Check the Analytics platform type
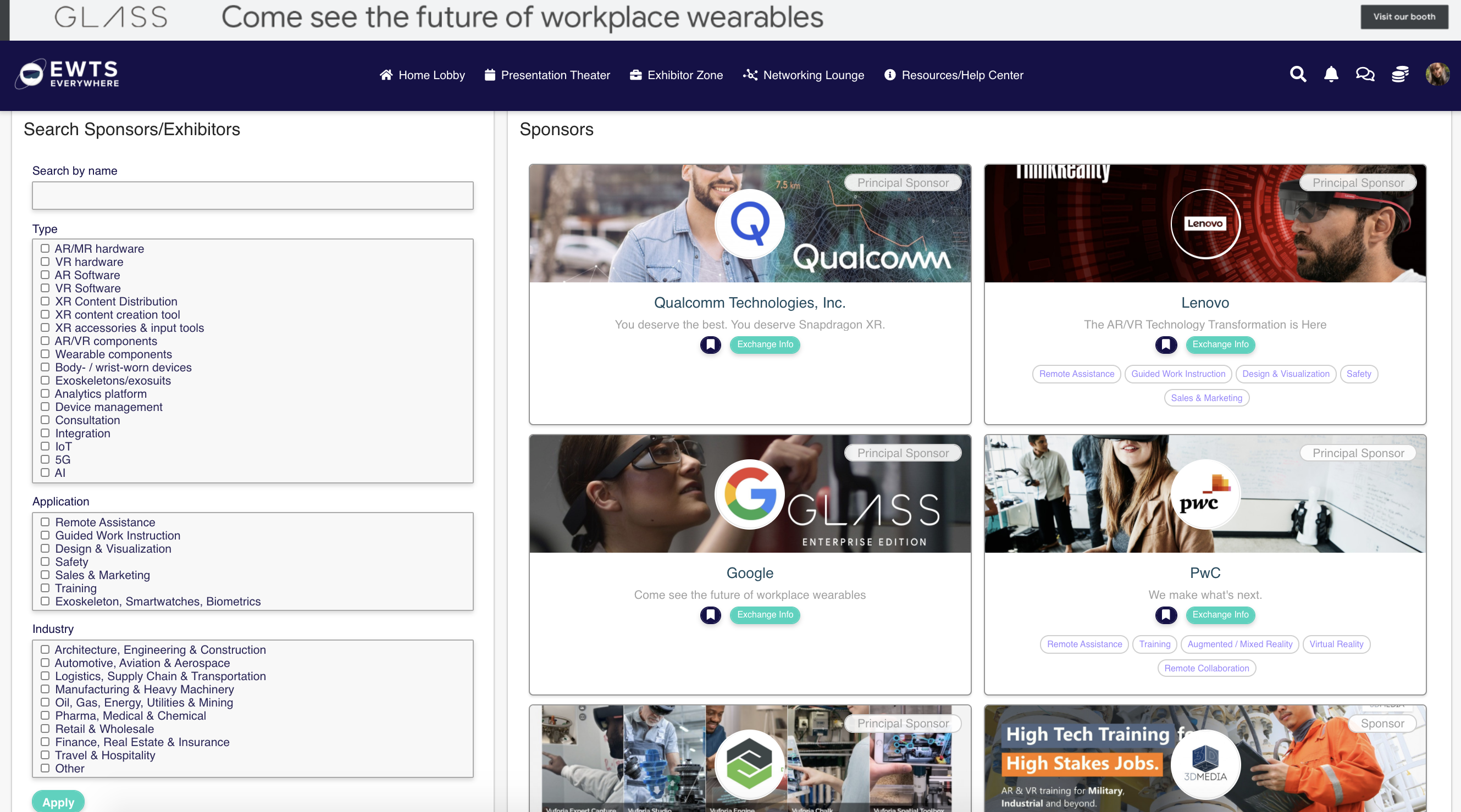This screenshot has height=812, width=1461. 46,393
